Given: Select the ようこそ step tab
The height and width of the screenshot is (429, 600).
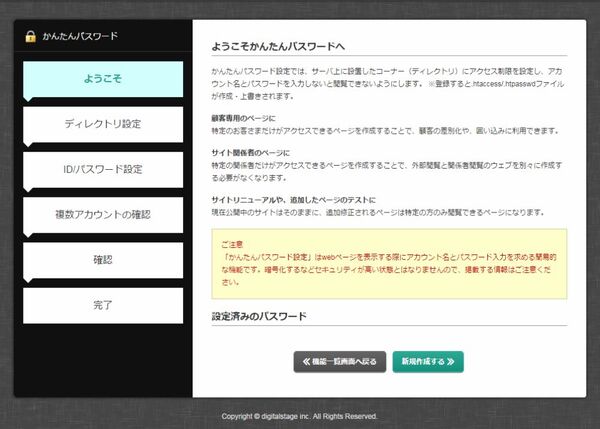Looking at the screenshot, I should [103, 79].
